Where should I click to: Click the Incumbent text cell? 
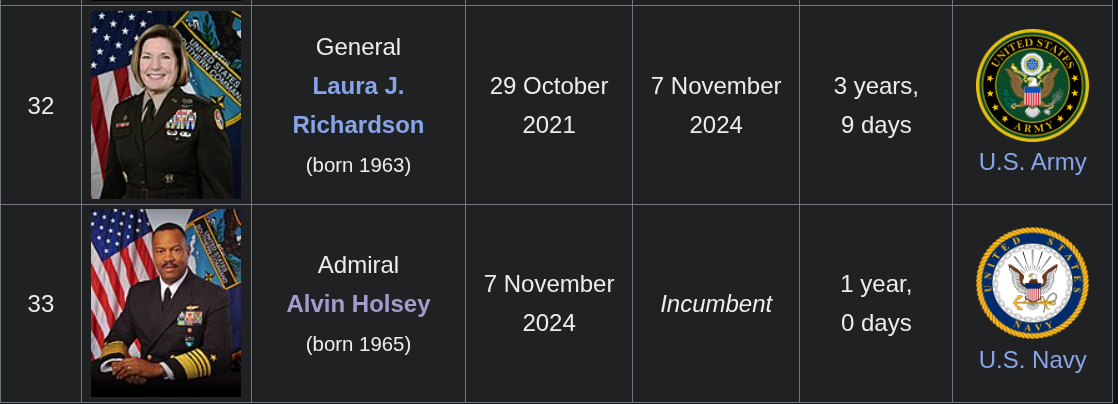[716, 303]
